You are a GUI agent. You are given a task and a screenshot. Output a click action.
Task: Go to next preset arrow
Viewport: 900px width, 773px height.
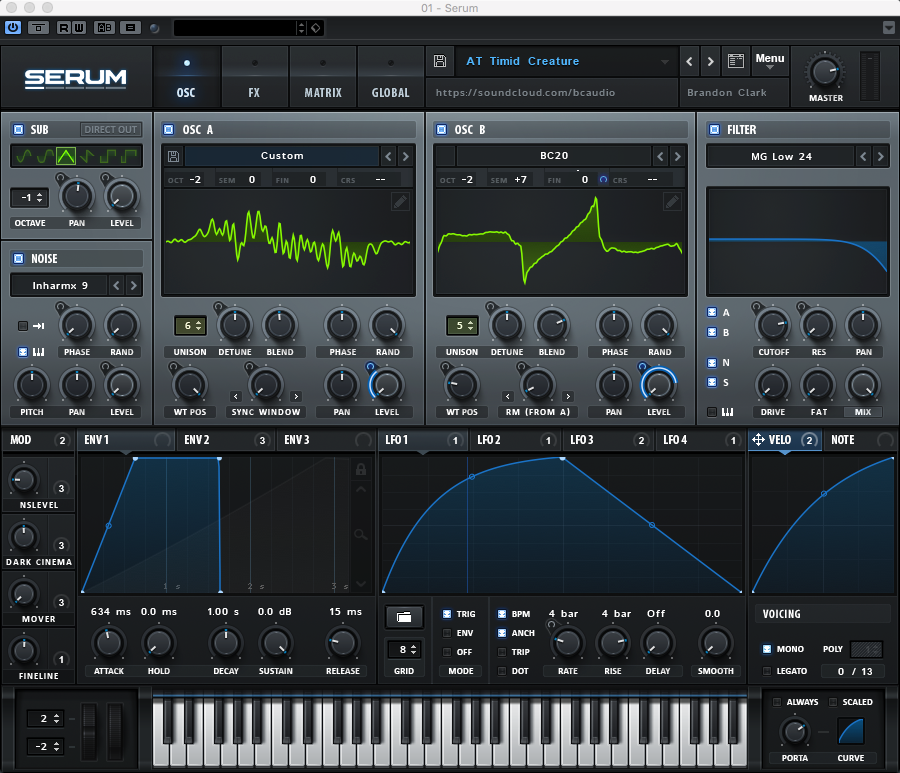711,61
